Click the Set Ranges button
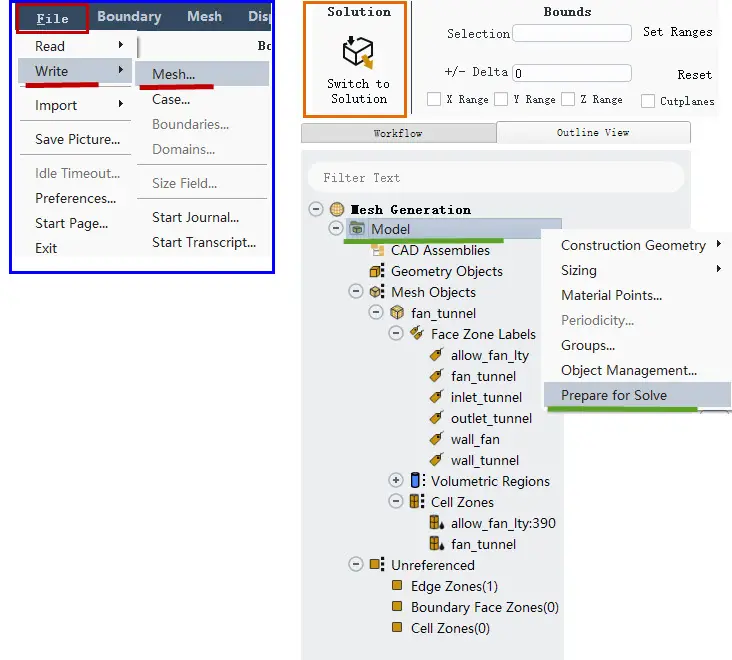Image resolution: width=732 pixels, height=660 pixels. 677,32
